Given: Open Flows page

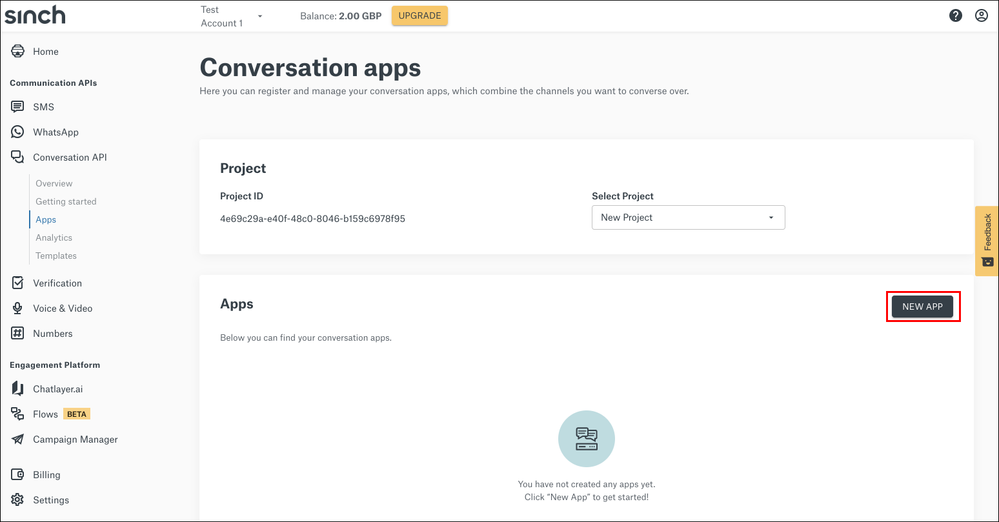Looking at the screenshot, I should pos(45,414).
